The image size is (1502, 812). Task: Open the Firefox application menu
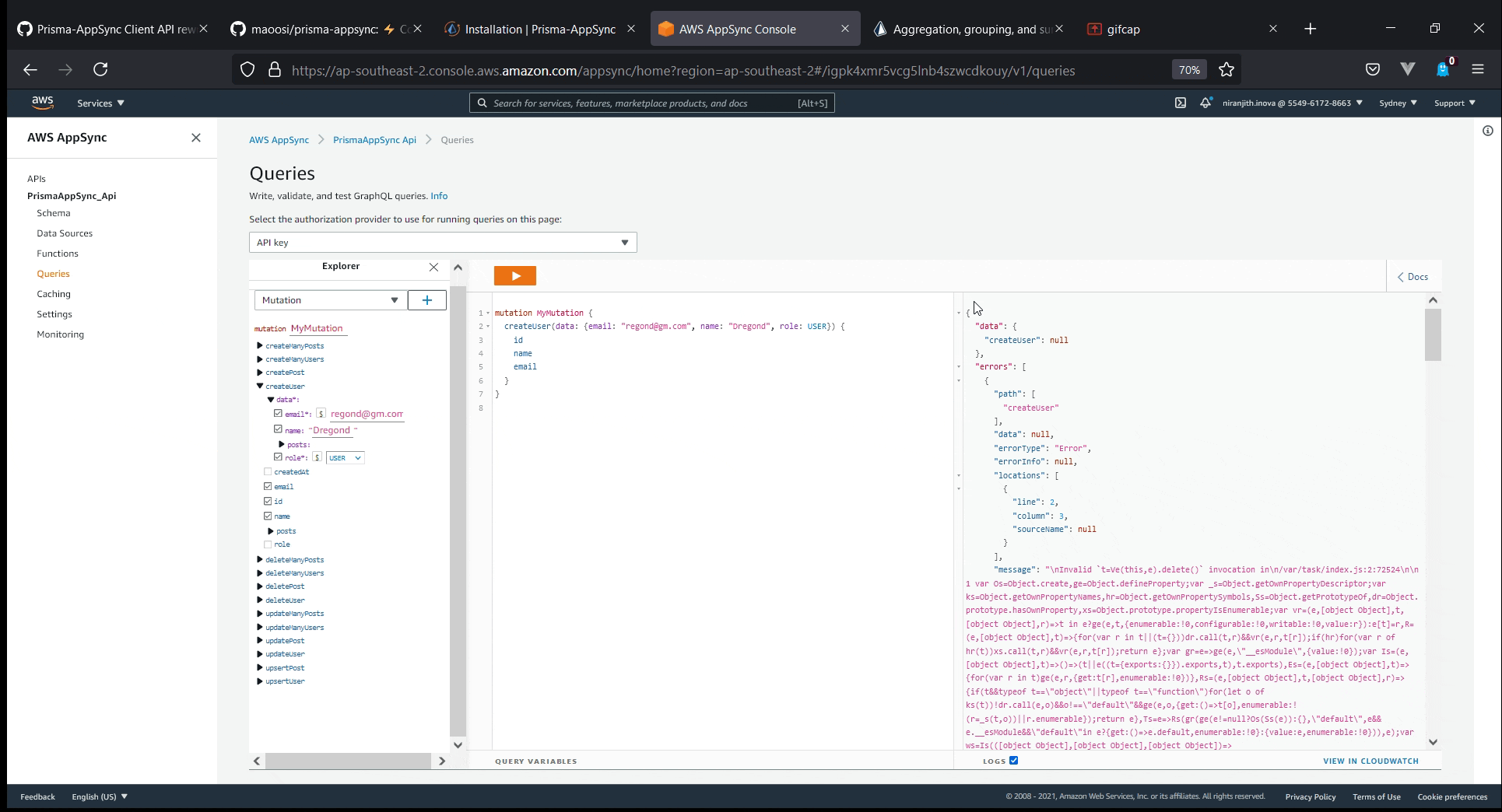click(x=1478, y=70)
